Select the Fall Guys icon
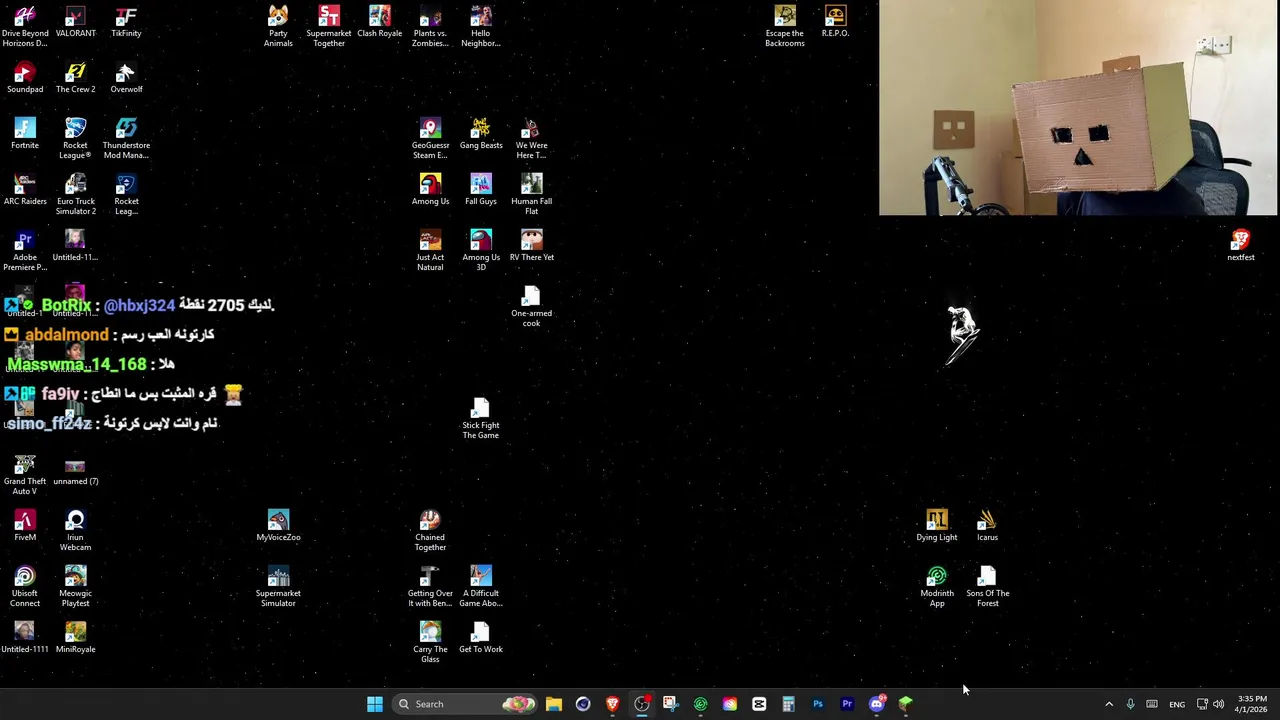This screenshot has width=1280, height=720. tap(481, 190)
